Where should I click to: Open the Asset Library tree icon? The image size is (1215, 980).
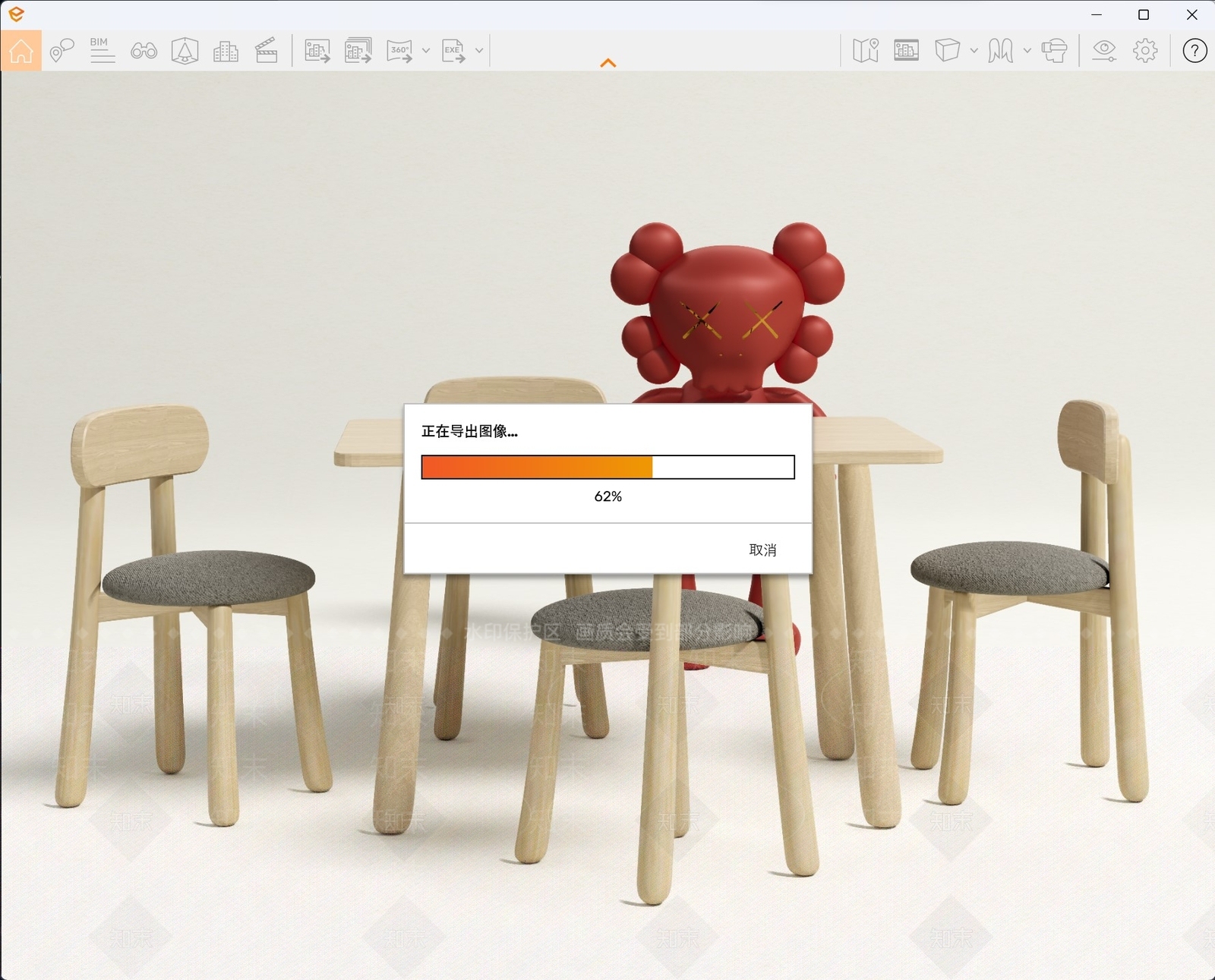pyautogui.click(x=185, y=51)
